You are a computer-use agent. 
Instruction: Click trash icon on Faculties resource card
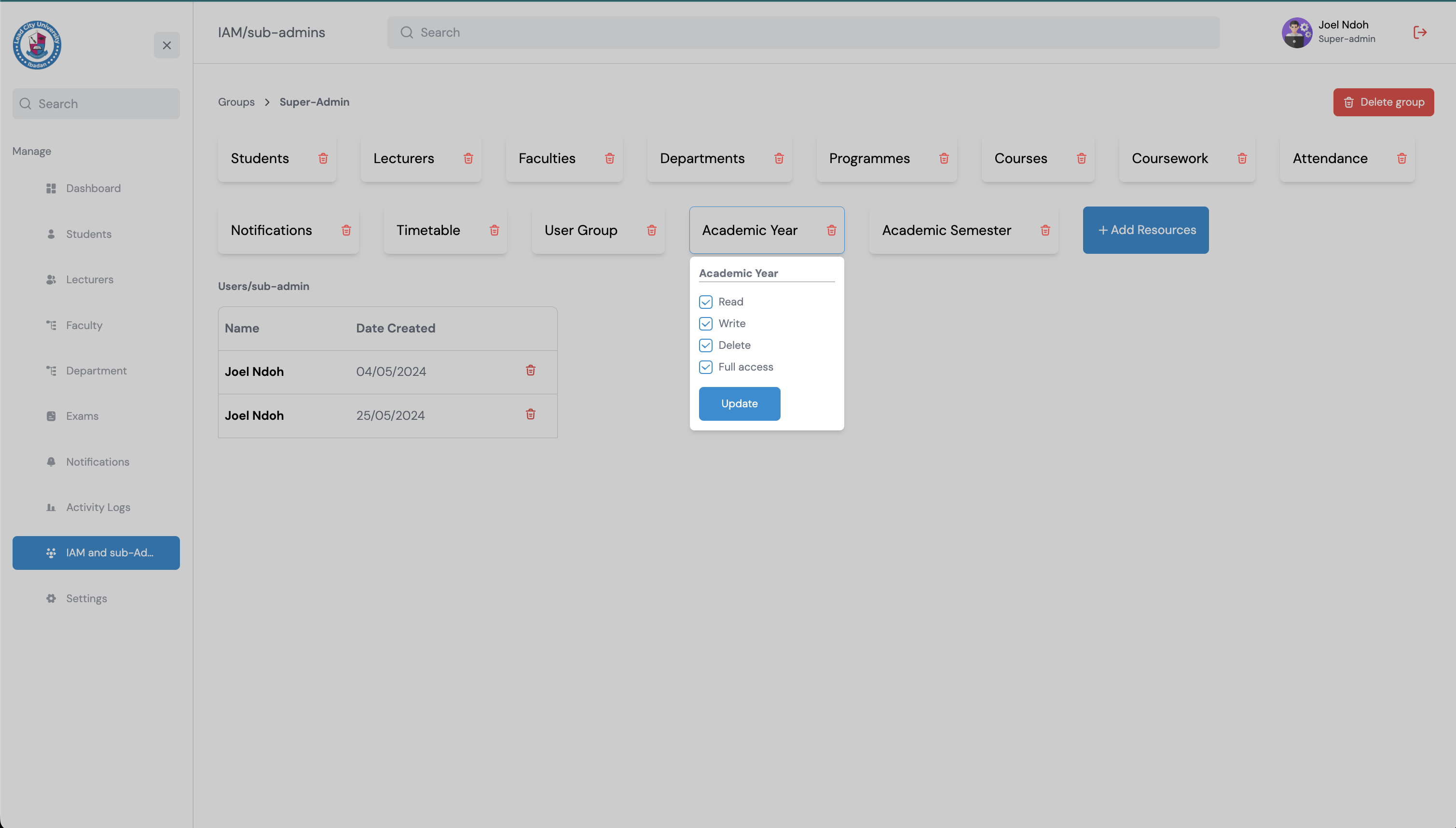[609, 159]
